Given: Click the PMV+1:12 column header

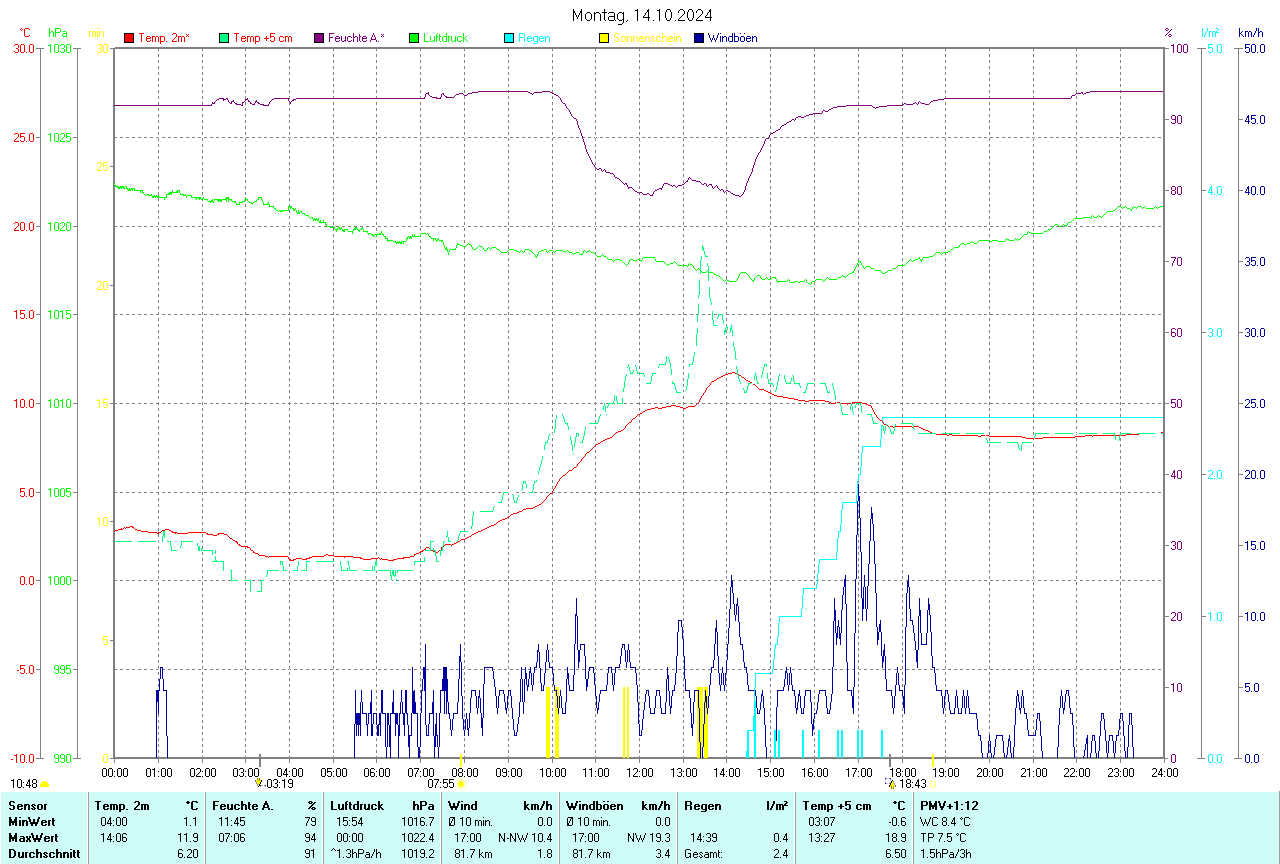Looking at the screenshot, I should pyautogui.click(x=949, y=806).
